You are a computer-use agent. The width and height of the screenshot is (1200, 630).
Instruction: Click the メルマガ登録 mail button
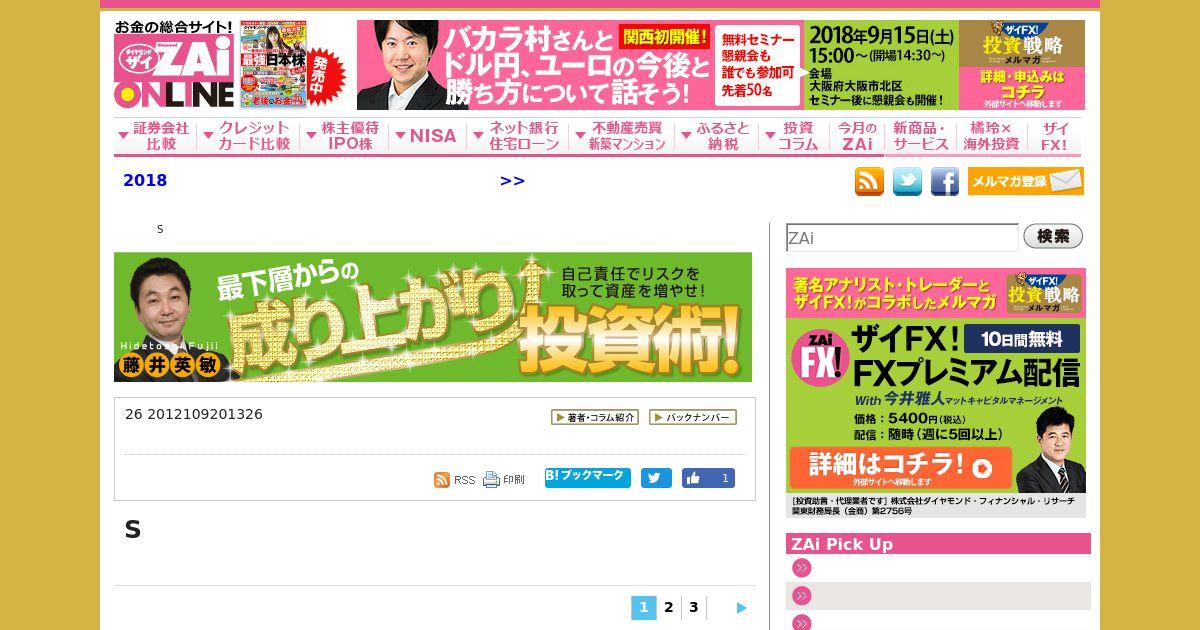pyautogui.click(x=1026, y=181)
